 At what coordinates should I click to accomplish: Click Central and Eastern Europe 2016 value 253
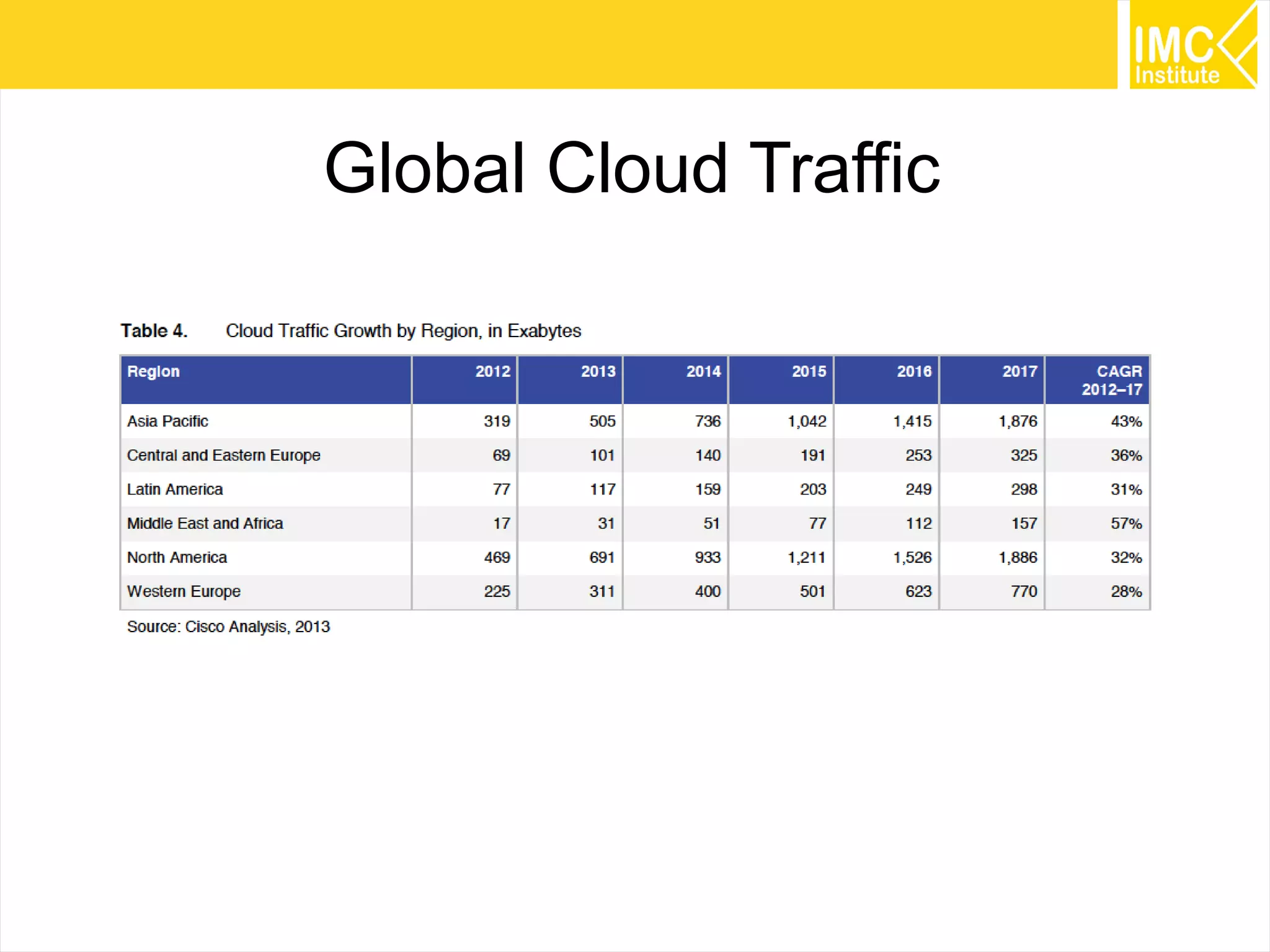[919, 456]
